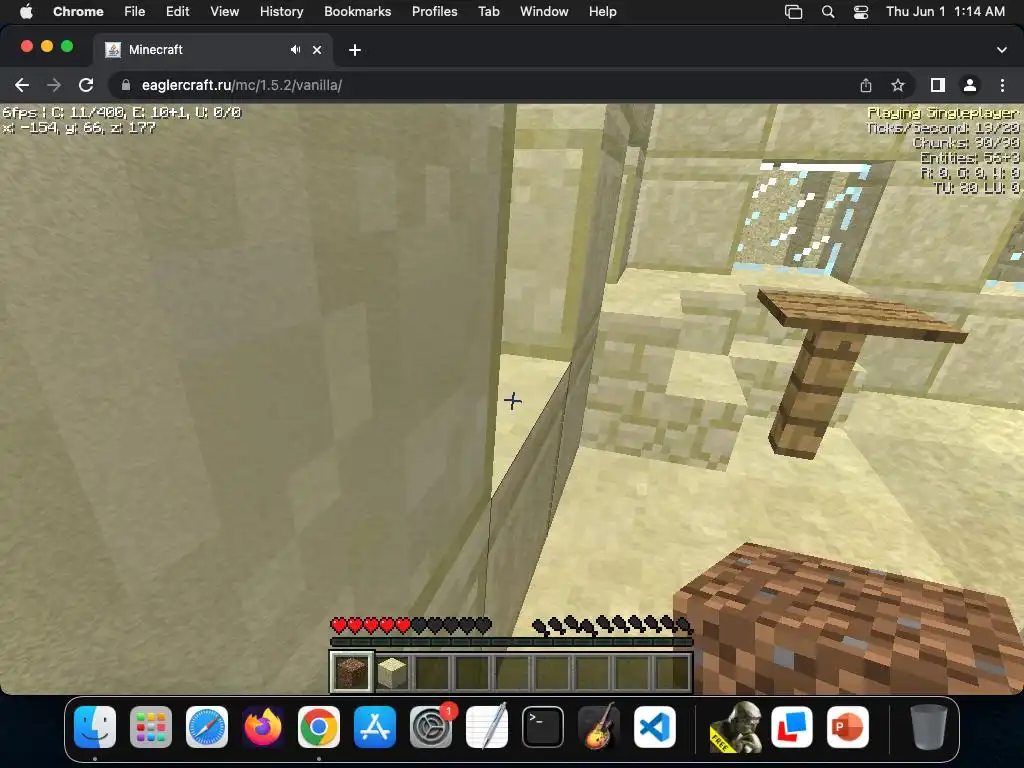Open the Chrome profile avatar
1024x768 pixels.
pos(970,85)
